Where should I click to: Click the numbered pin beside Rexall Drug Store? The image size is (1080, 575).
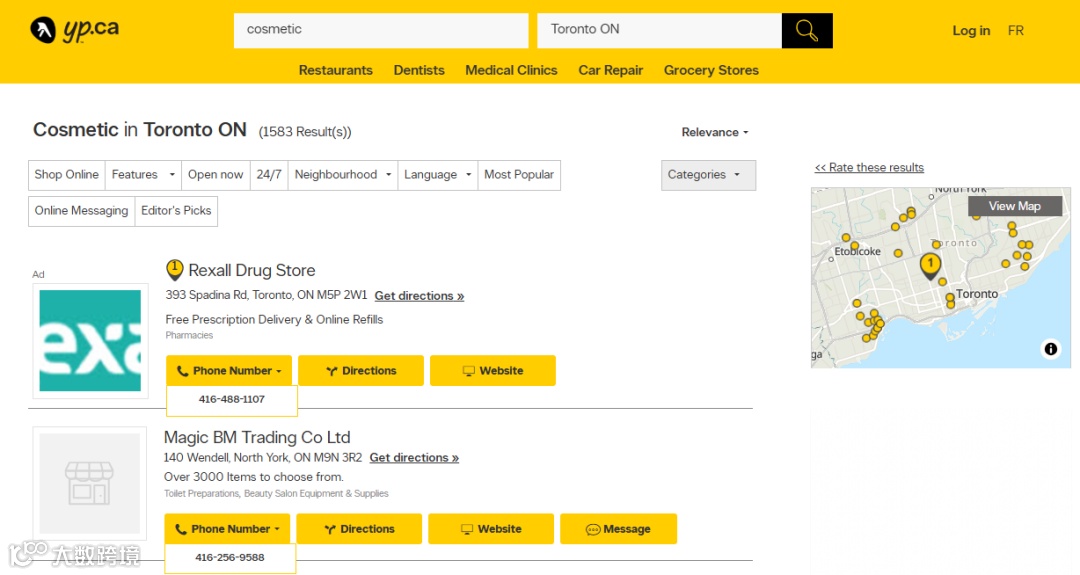tap(174, 270)
